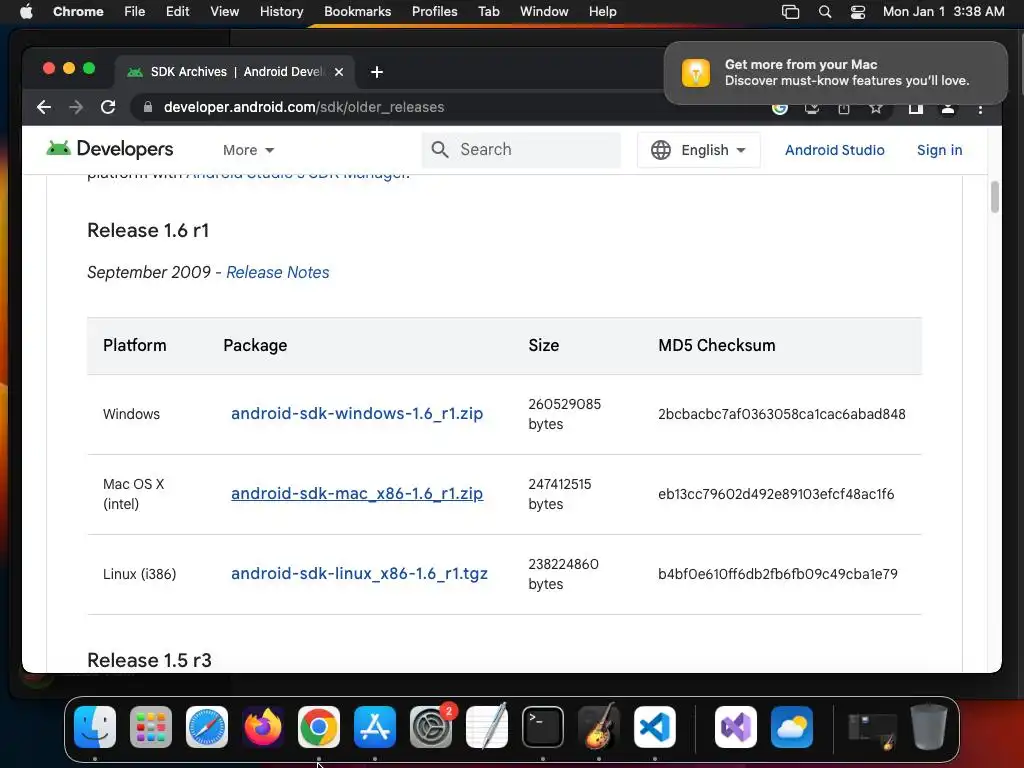
Task: Open the File menu
Action: [135, 12]
